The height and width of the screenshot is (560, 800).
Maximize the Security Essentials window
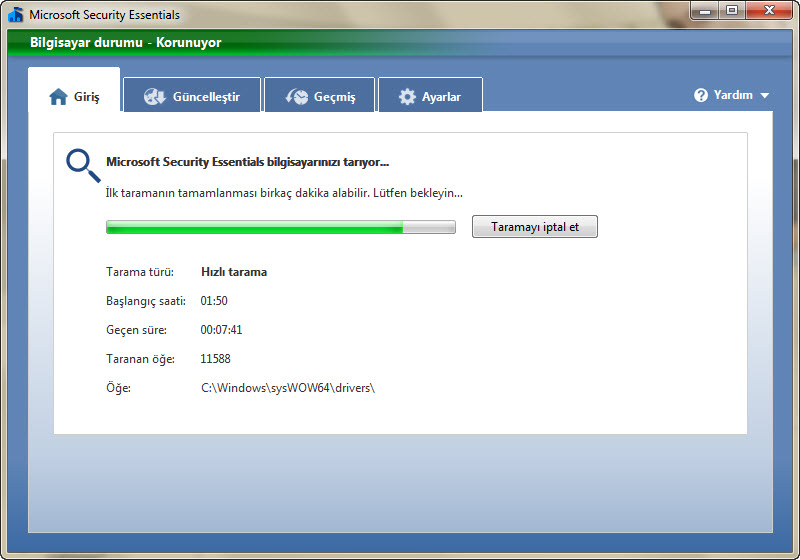pos(732,11)
